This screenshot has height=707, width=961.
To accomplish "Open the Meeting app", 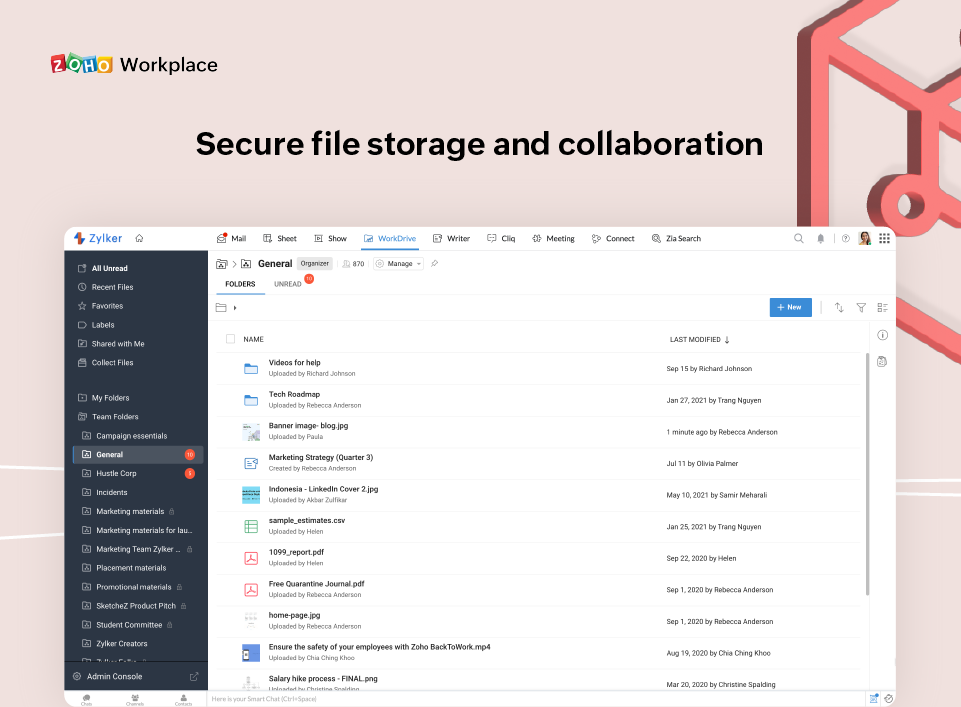I will pyautogui.click(x=553, y=238).
